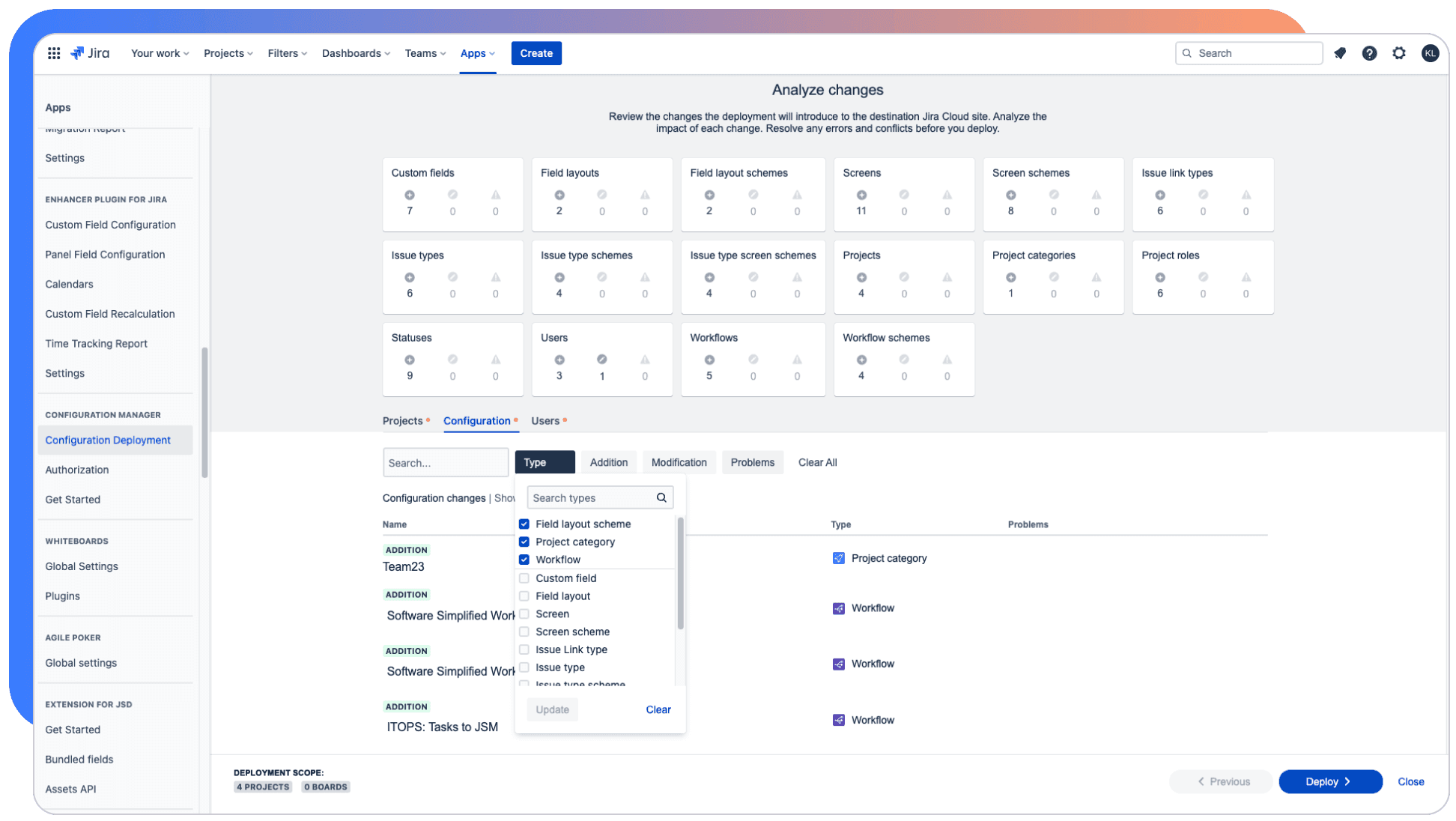Click the configuration changes Search field
The width and height of the screenshot is (1456, 821).
(446, 462)
